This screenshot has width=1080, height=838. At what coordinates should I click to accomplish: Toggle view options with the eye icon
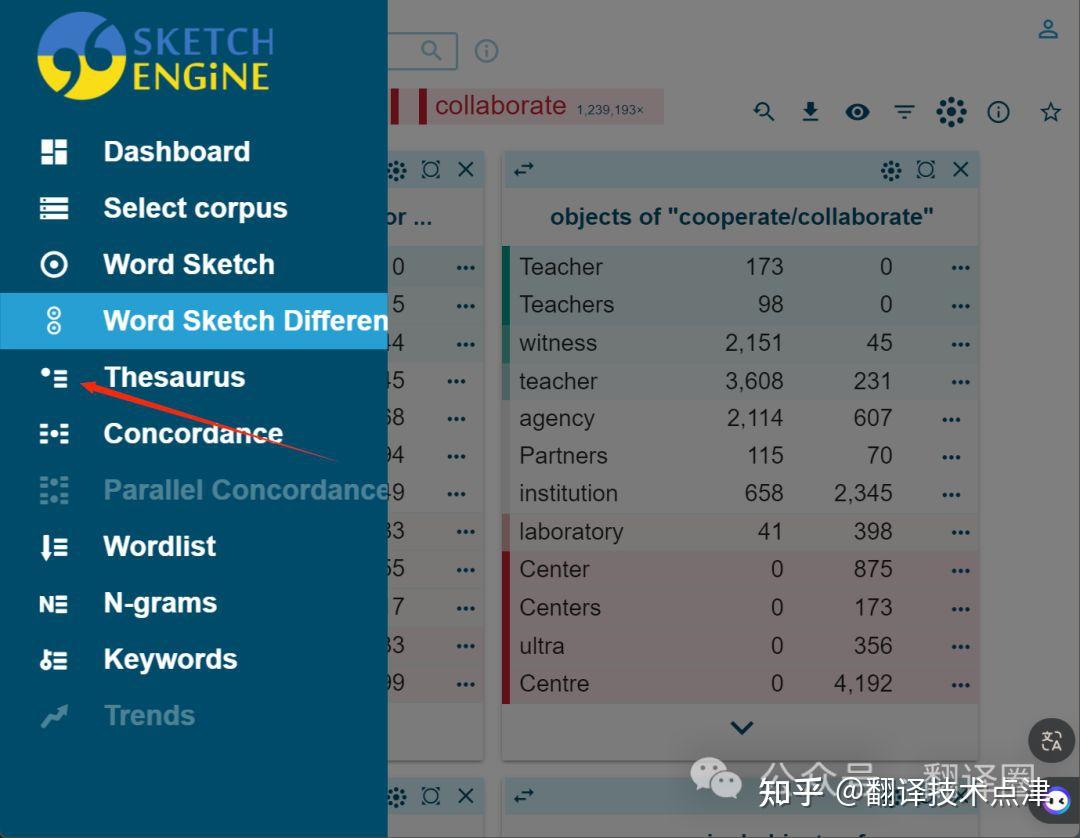[x=857, y=112]
